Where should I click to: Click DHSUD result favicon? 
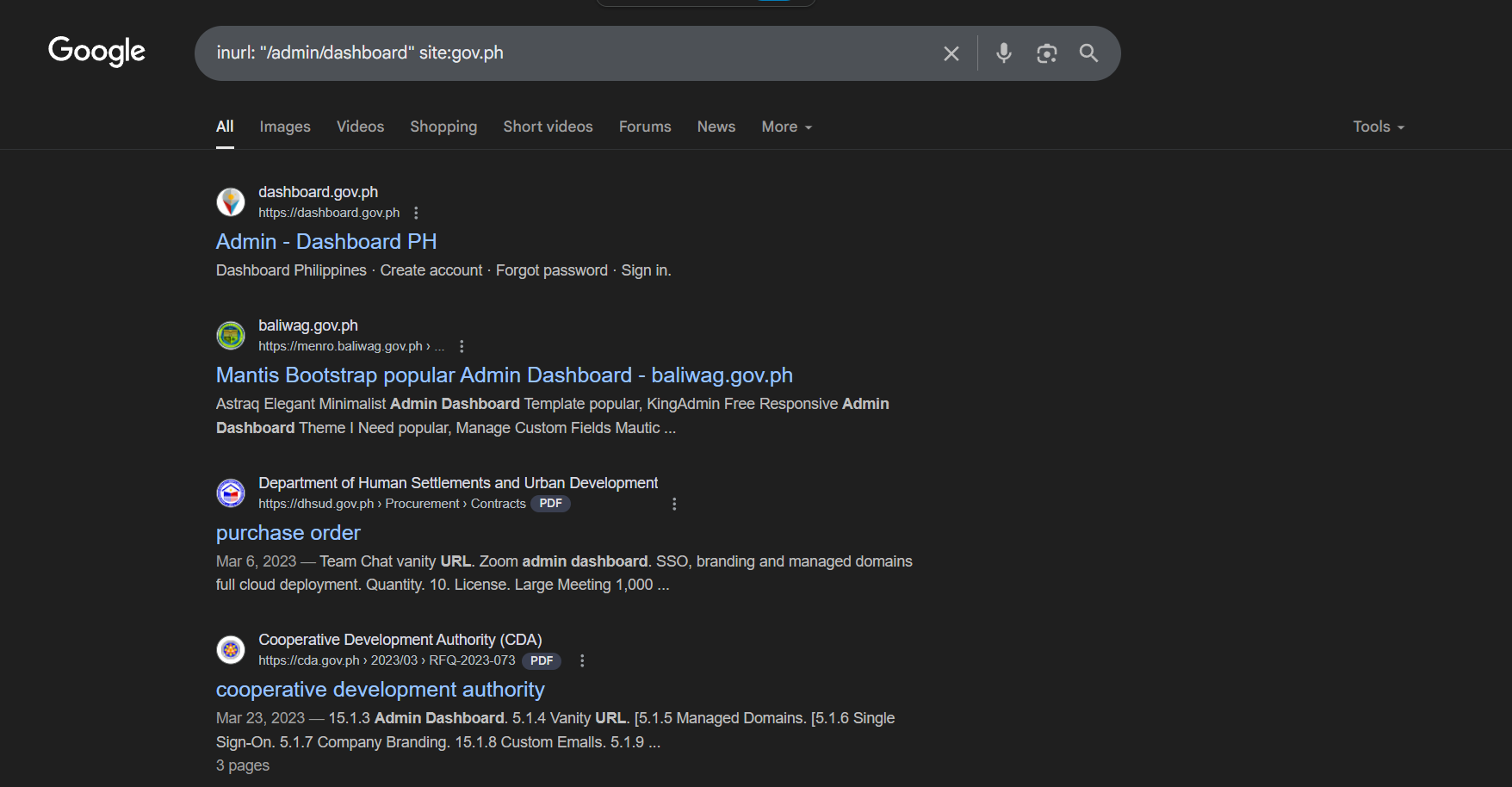coord(231,493)
